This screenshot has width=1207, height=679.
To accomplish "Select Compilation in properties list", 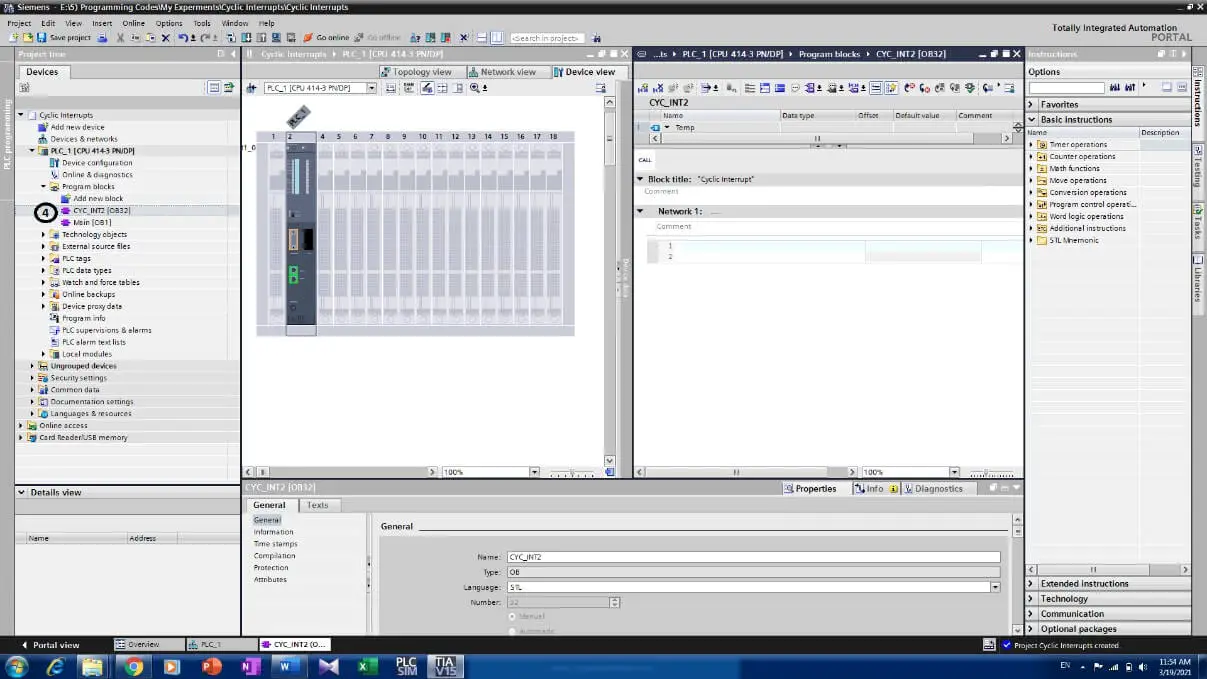I will pyautogui.click(x=274, y=556).
